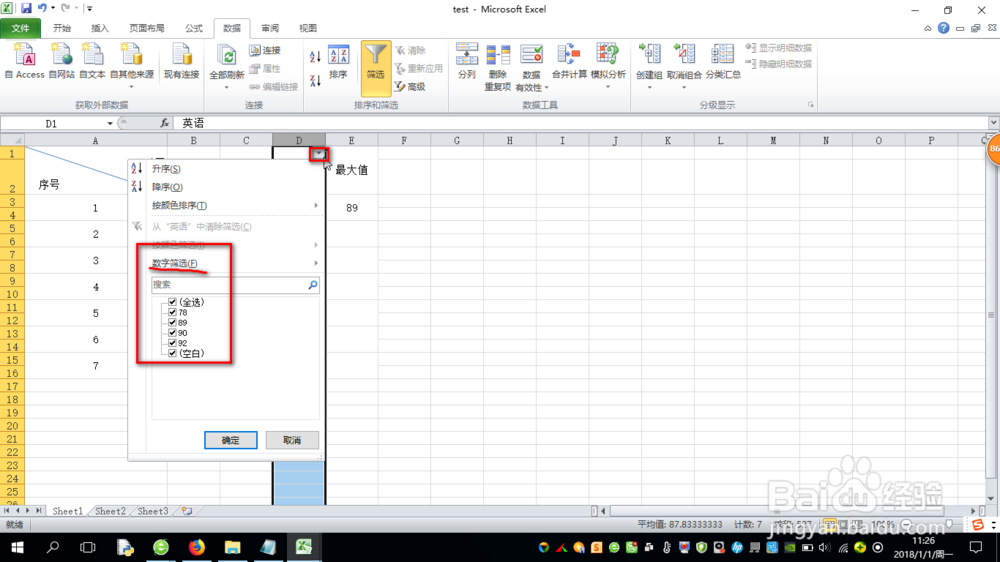The image size is (1000, 562).
Task: Click Consolidate (合并计算)
Action: pyautogui.click(x=569, y=62)
